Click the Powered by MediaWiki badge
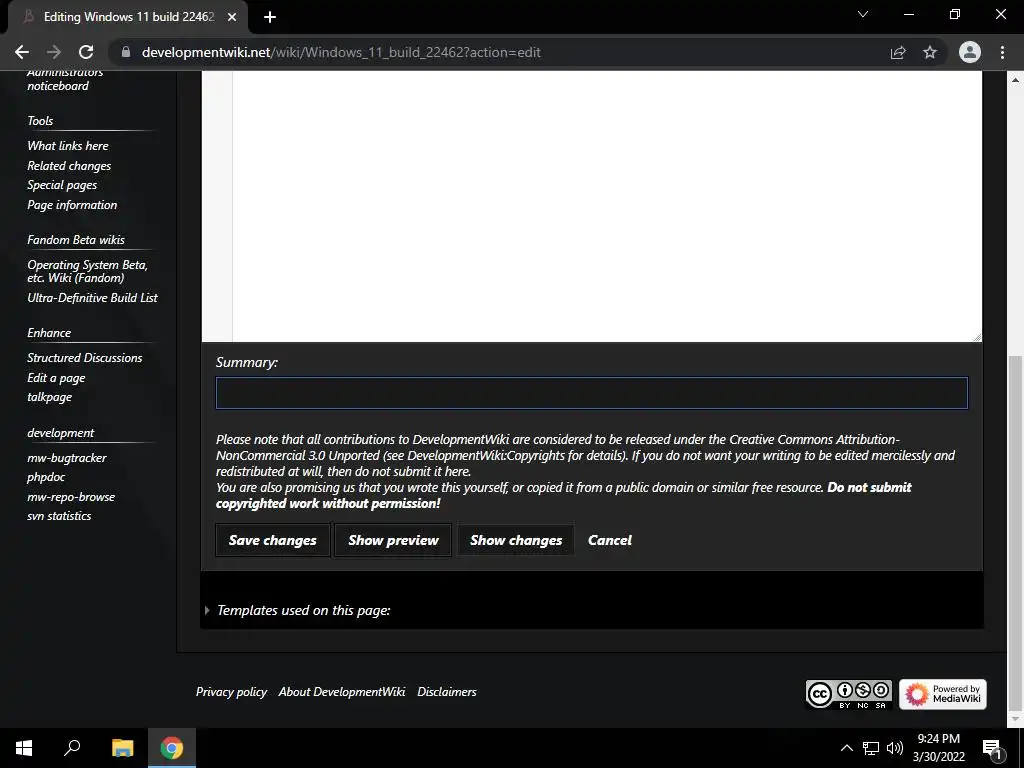The image size is (1024, 768). tap(942, 694)
